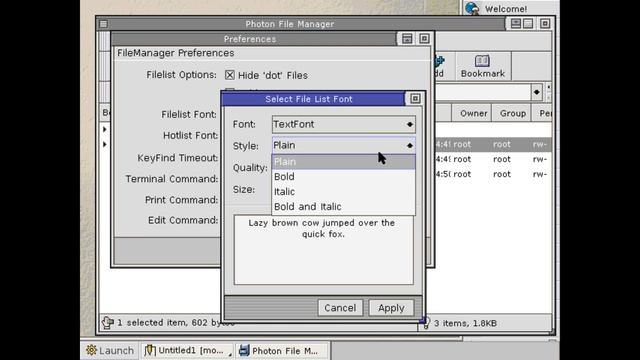The width and height of the screenshot is (640, 360).
Task: Click the Terminal Command label
Action: [172, 179]
